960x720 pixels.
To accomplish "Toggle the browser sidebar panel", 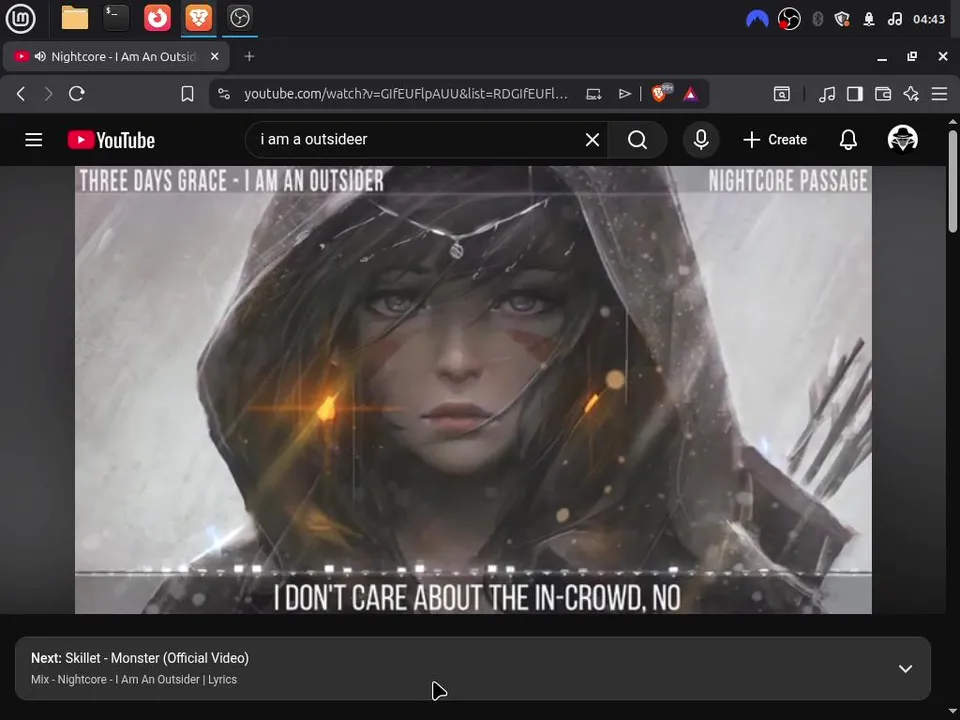I will [x=855, y=94].
